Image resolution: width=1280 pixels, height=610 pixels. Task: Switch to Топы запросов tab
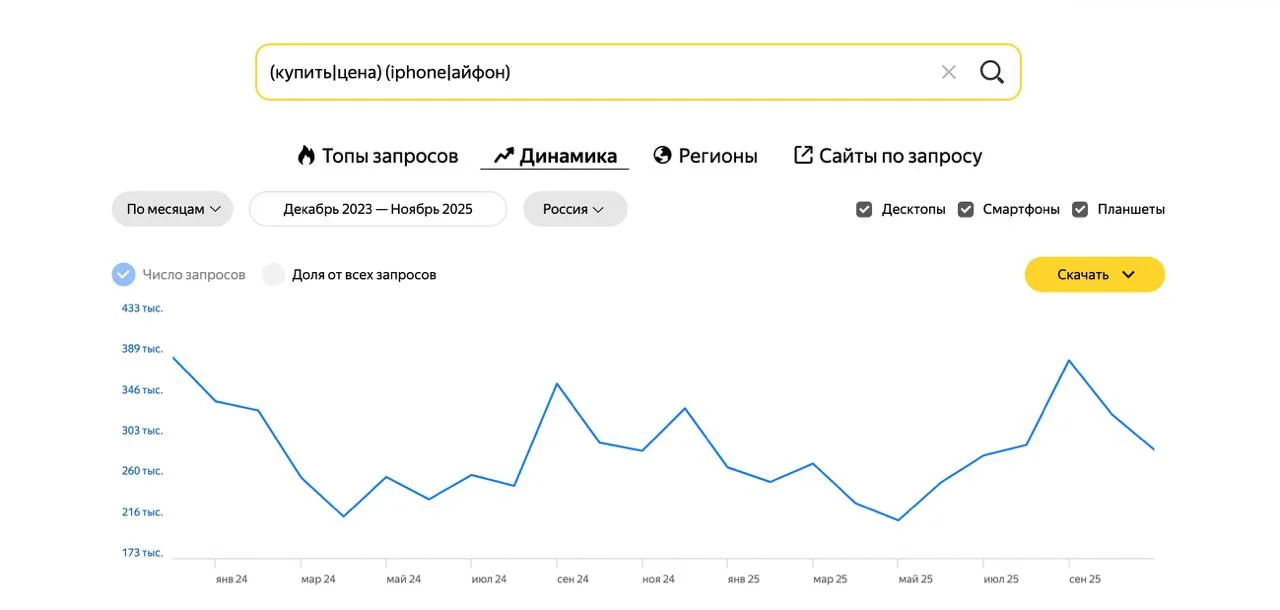point(389,156)
